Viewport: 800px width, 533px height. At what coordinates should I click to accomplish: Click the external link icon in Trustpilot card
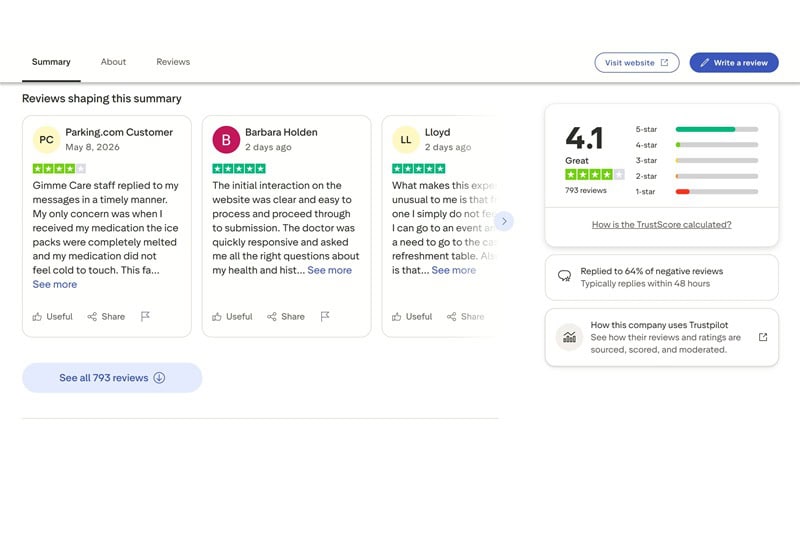coord(763,337)
